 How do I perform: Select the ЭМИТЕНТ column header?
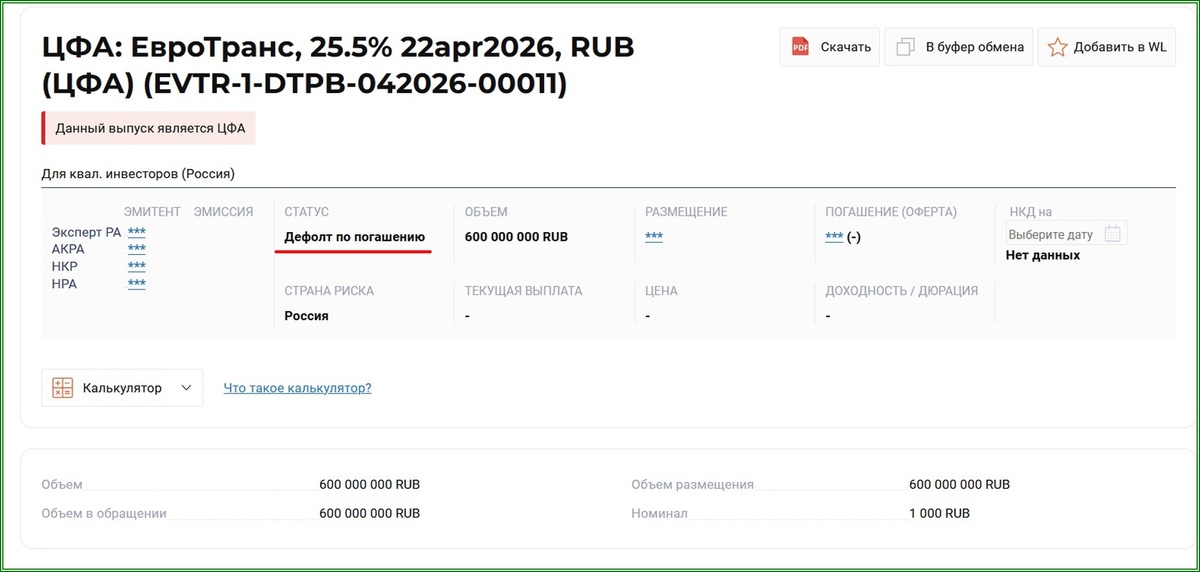click(152, 212)
